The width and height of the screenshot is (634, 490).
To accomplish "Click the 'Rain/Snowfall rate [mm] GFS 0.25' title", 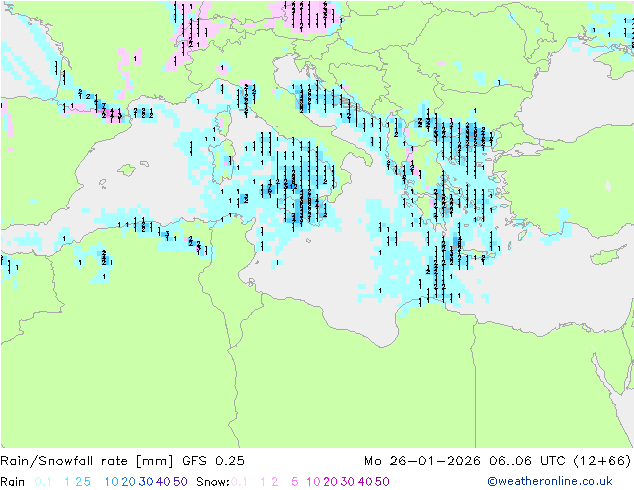I will point(123,461).
